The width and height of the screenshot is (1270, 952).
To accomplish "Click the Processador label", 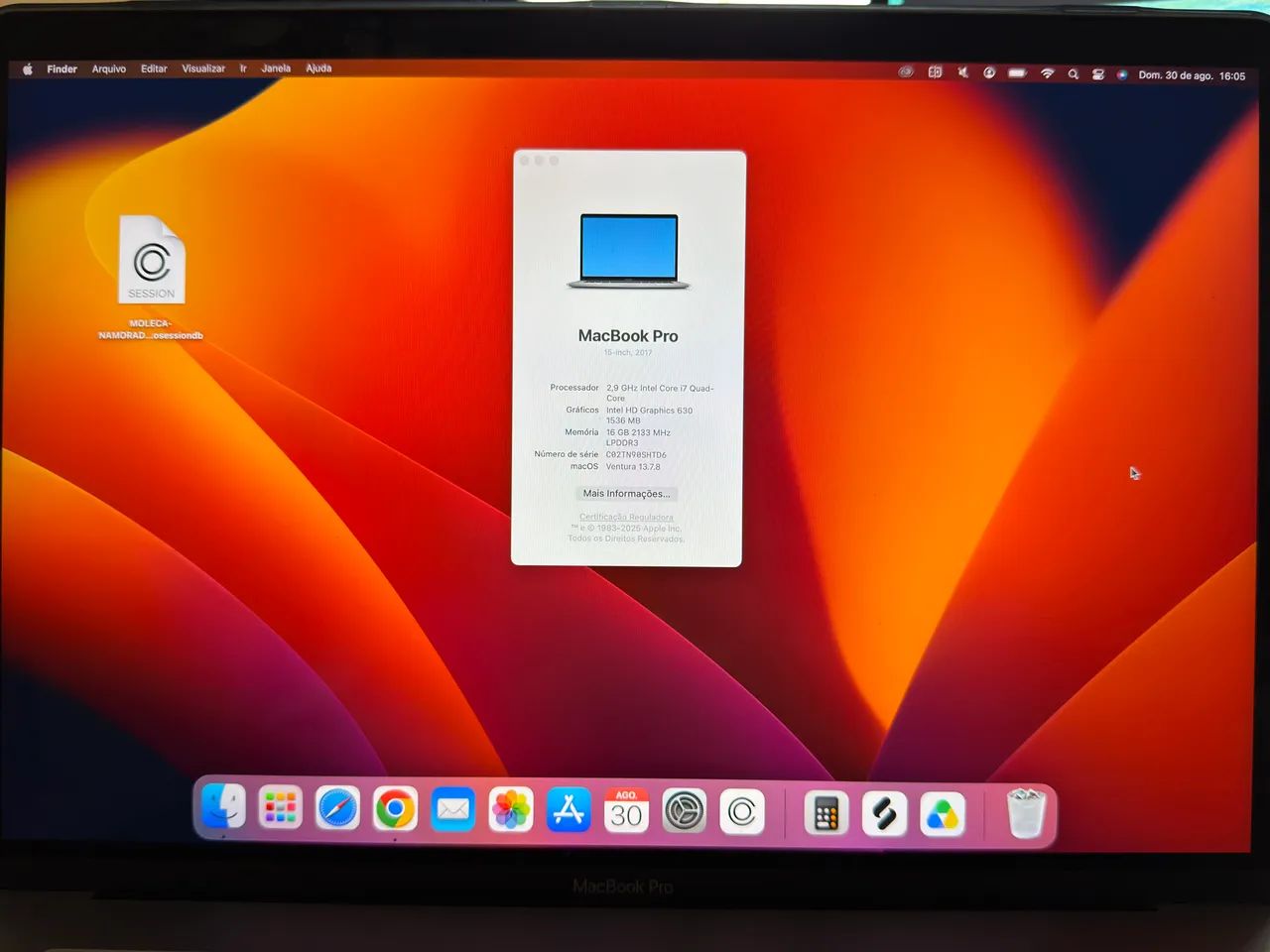I will pyautogui.click(x=574, y=388).
